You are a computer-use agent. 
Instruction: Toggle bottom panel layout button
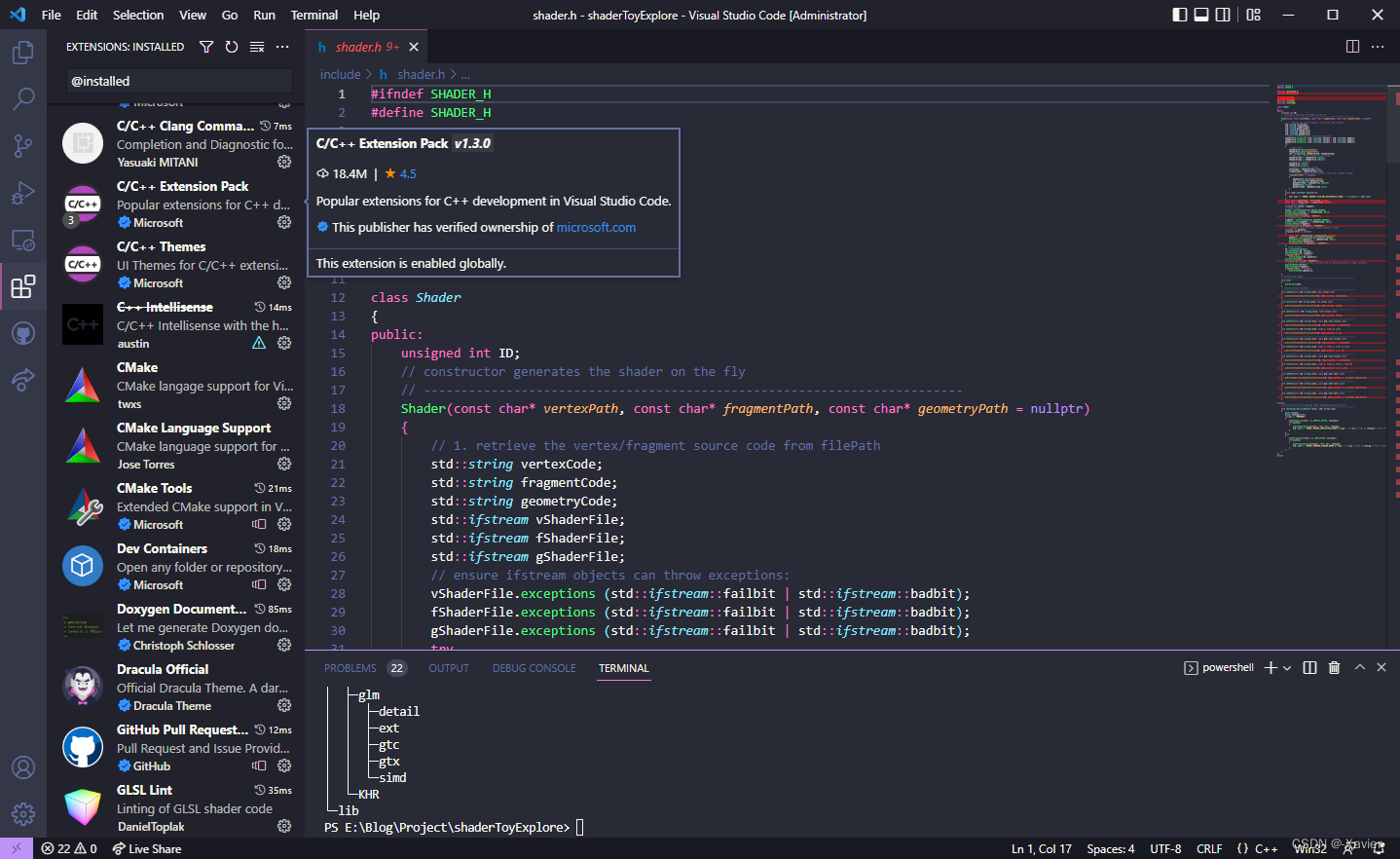(1201, 15)
